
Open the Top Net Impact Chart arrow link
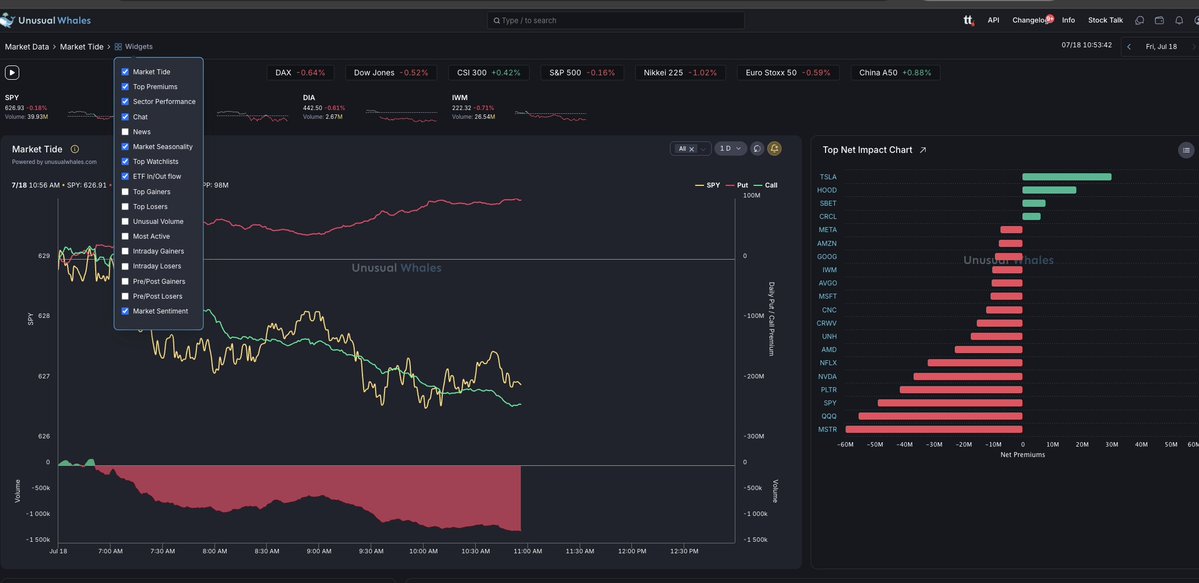tap(923, 150)
